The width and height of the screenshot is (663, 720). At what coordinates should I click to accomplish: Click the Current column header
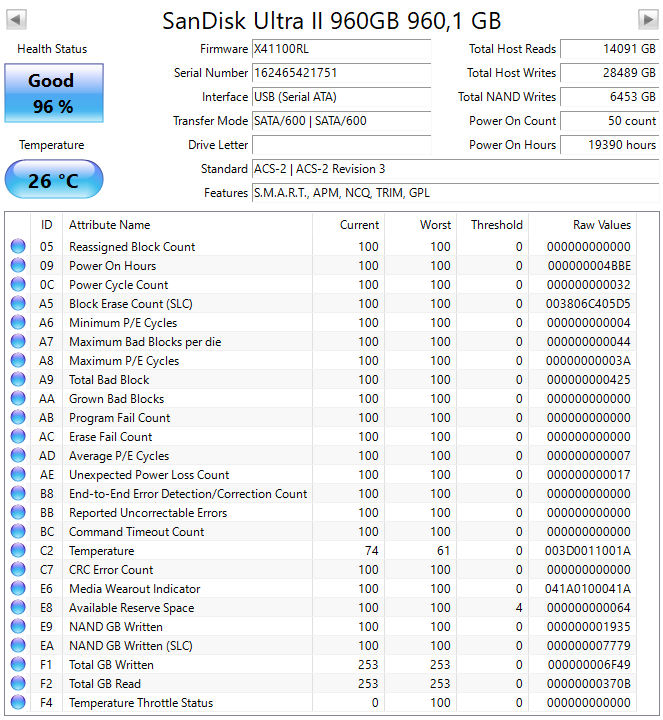[348, 225]
